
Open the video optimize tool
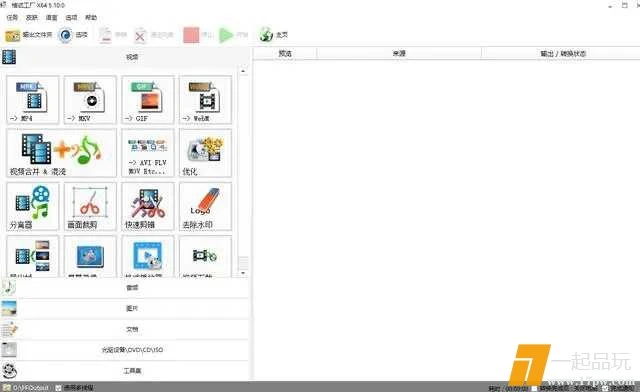coord(205,153)
